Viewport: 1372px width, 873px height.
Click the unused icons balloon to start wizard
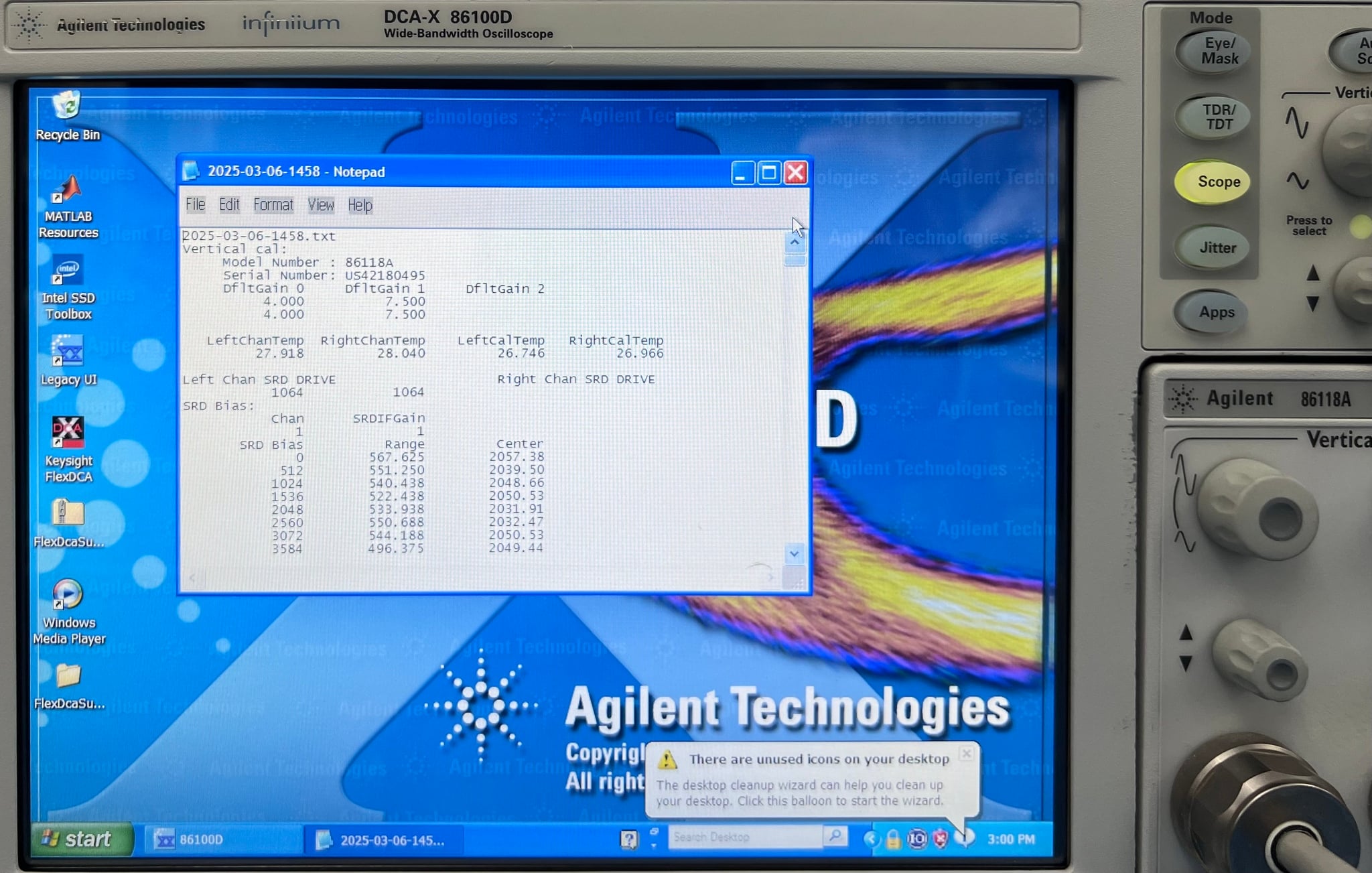coord(812,780)
